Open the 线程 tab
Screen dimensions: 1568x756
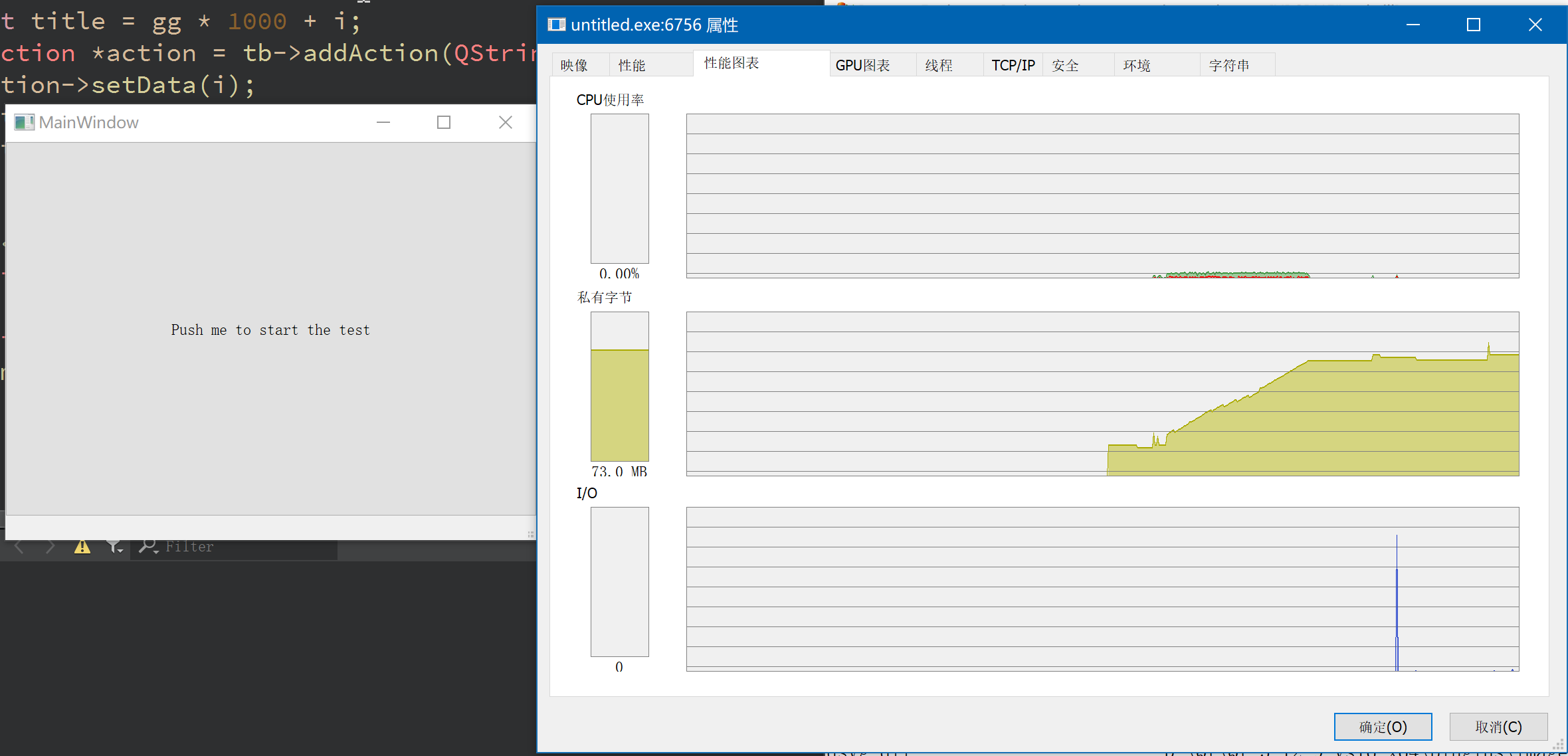pyautogui.click(x=939, y=65)
